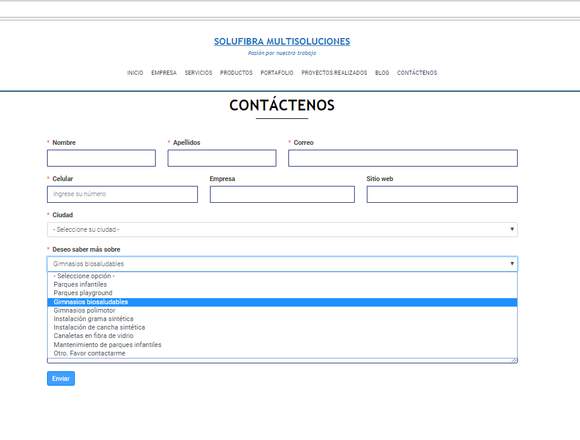
Task: Click the textarea resize handle corner
Action: pos(515,361)
